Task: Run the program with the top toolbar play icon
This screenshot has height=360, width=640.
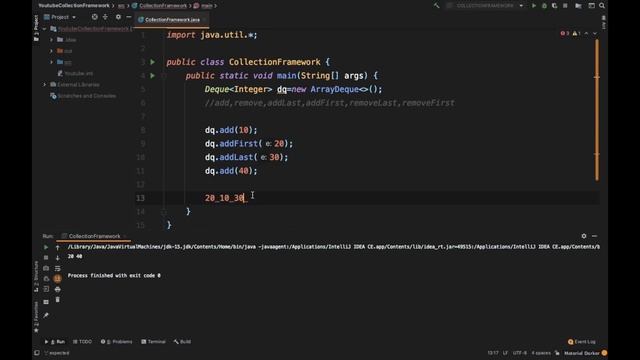Action: 533,6
